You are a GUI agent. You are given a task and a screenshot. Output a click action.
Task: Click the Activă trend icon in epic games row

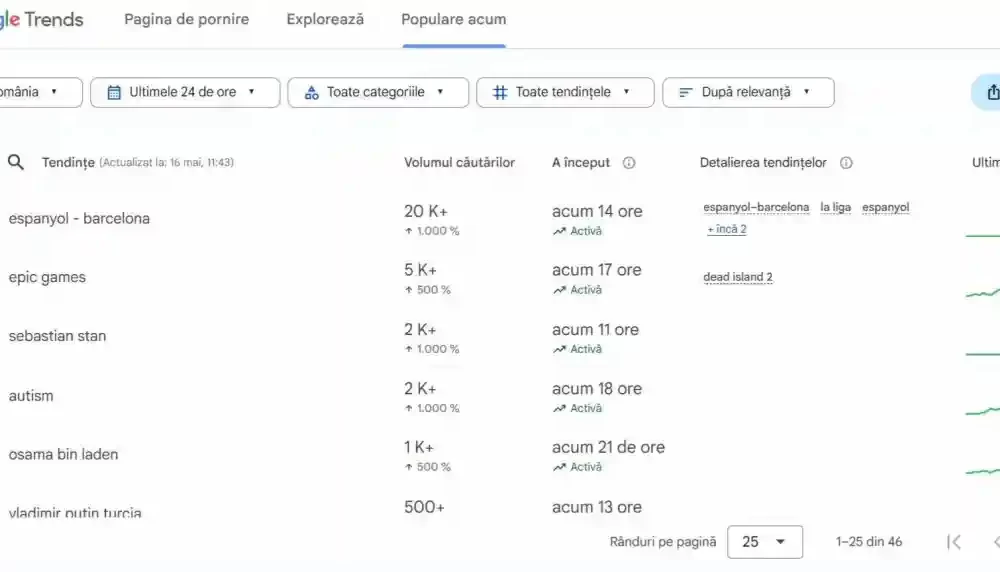point(559,290)
